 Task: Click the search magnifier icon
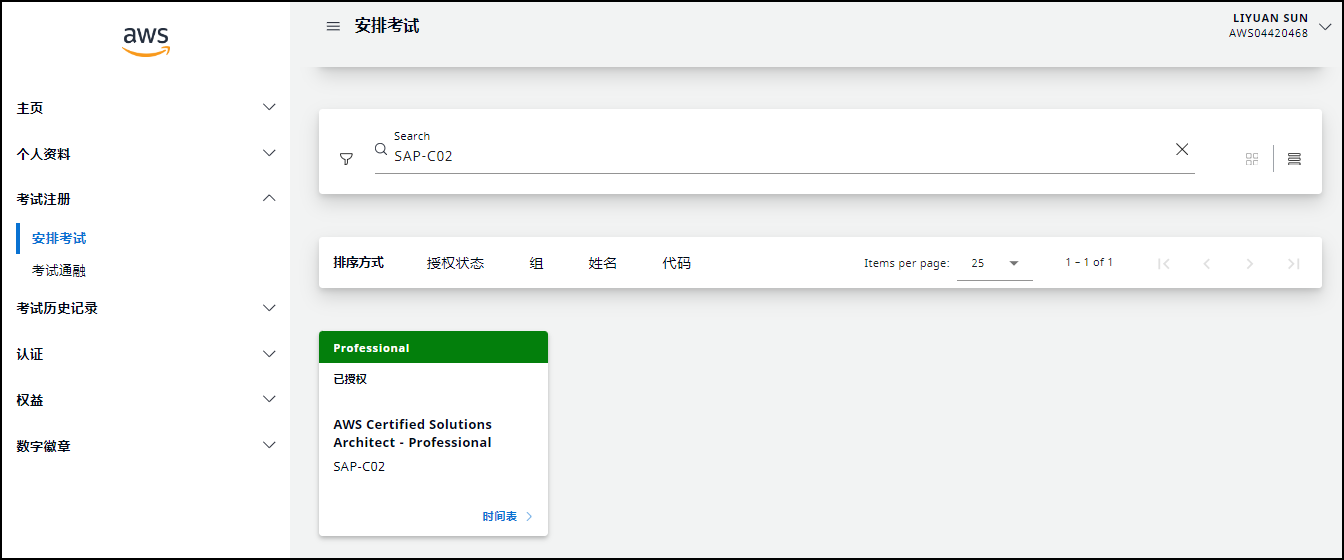click(381, 149)
